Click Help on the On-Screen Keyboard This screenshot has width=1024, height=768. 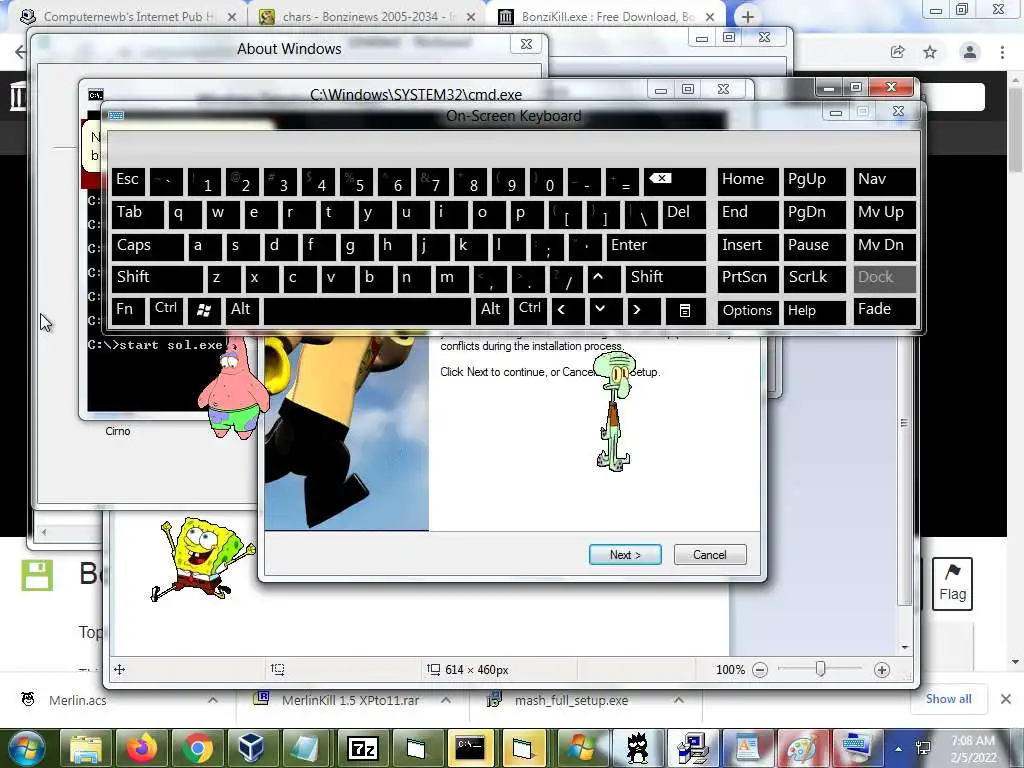[x=814, y=311]
